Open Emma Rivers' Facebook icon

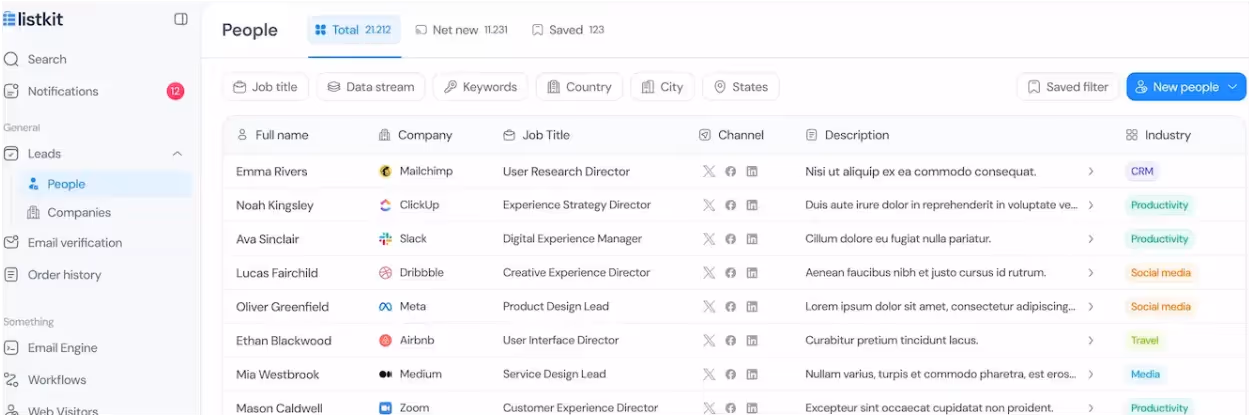pyautogui.click(x=731, y=172)
